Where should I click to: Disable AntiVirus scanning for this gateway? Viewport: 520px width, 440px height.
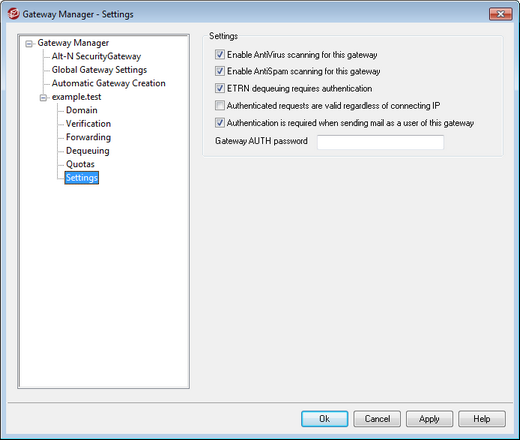tap(220, 54)
